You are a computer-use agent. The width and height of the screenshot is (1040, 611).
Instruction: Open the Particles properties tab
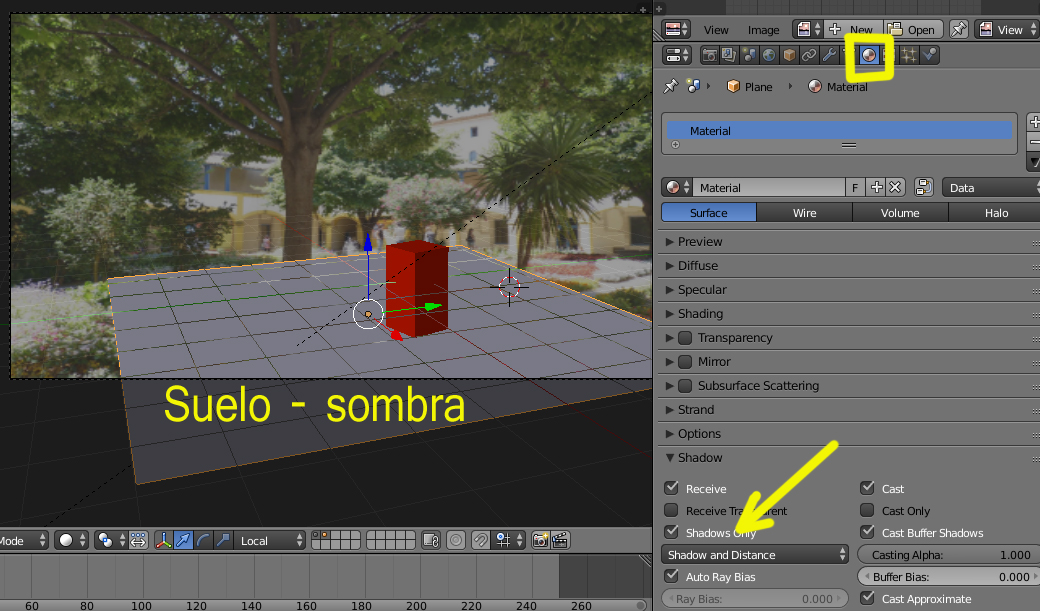(x=909, y=55)
